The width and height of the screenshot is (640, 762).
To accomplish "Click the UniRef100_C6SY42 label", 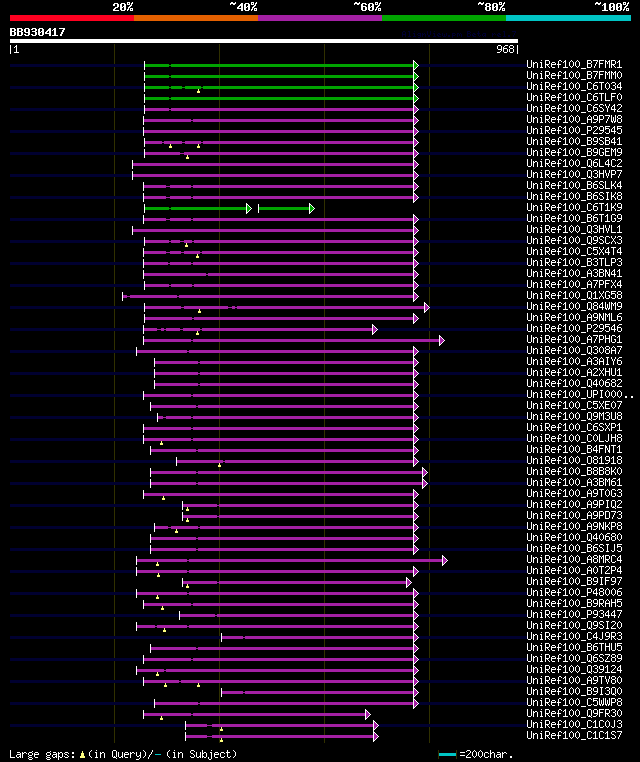I will click(x=574, y=108).
